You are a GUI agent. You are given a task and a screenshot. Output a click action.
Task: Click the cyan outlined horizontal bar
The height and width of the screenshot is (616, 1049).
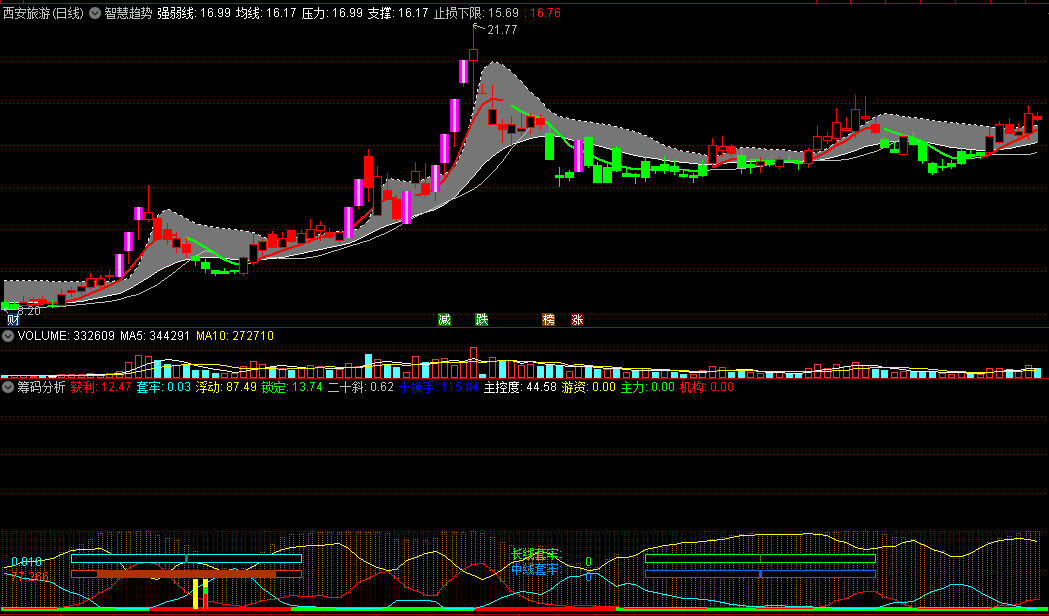[187, 558]
